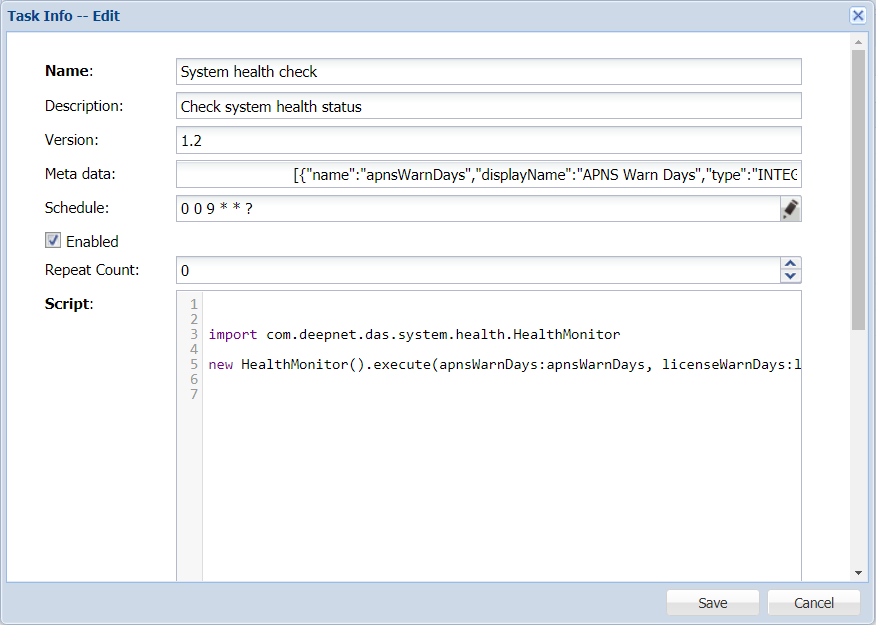The image size is (876, 625).
Task: Decrease Repeat Count with down arrow
Action: pyautogui.click(x=790, y=276)
